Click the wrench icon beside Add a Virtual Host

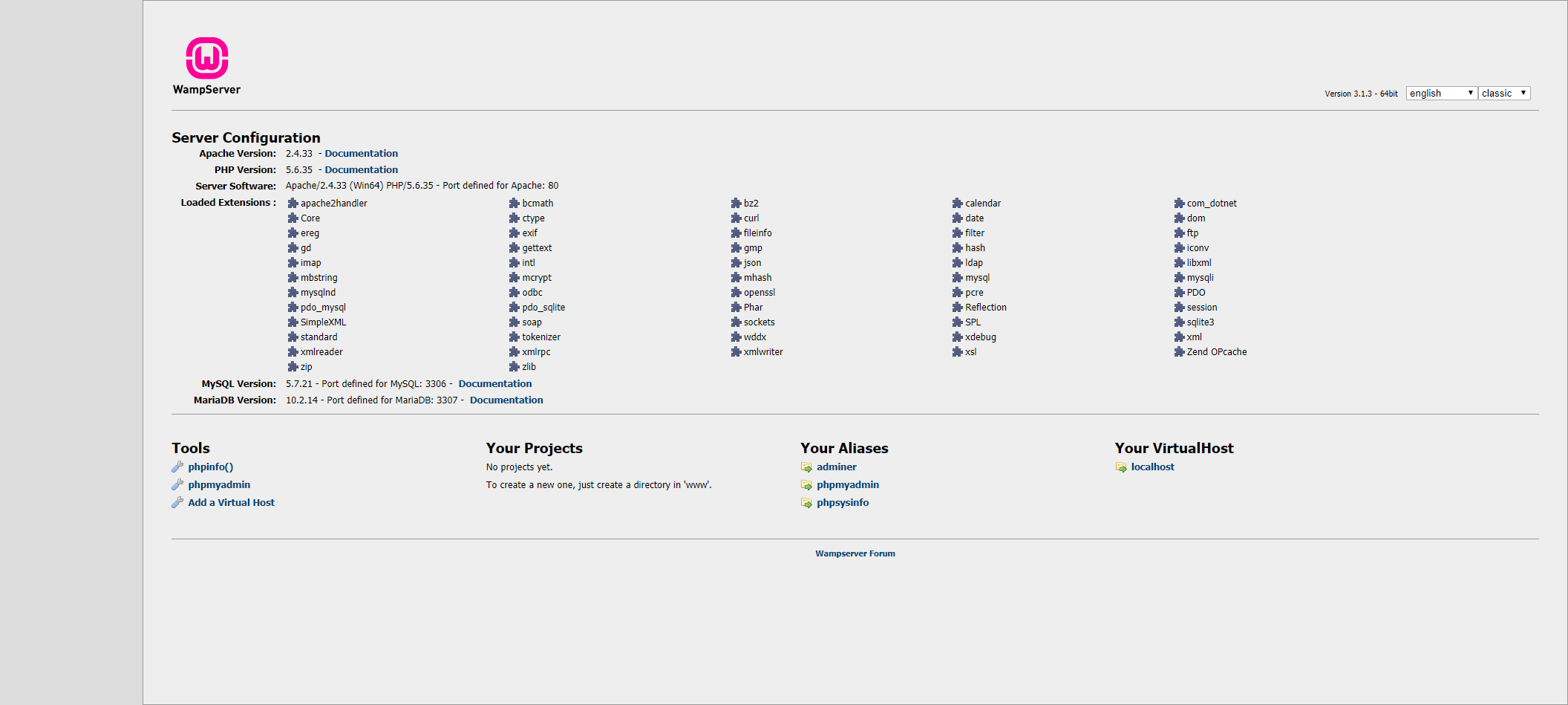pyautogui.click(x=177, y=502)
